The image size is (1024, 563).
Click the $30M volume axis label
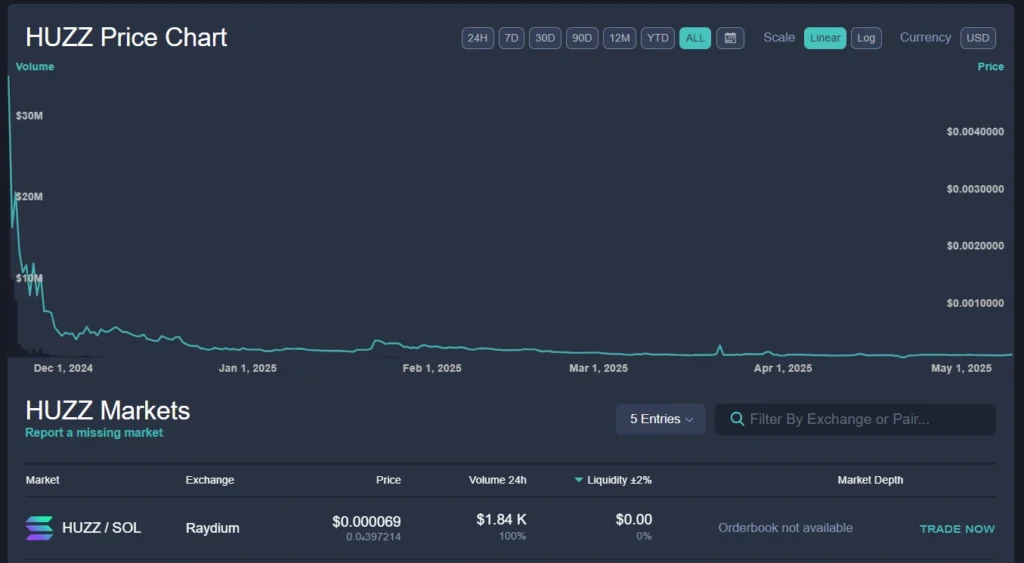point(29,116)
